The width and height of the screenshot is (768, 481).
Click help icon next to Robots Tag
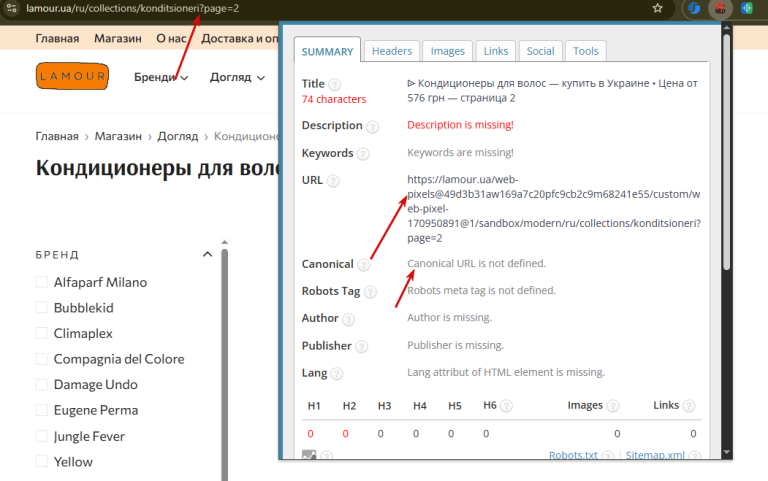[x=370, y=292]
